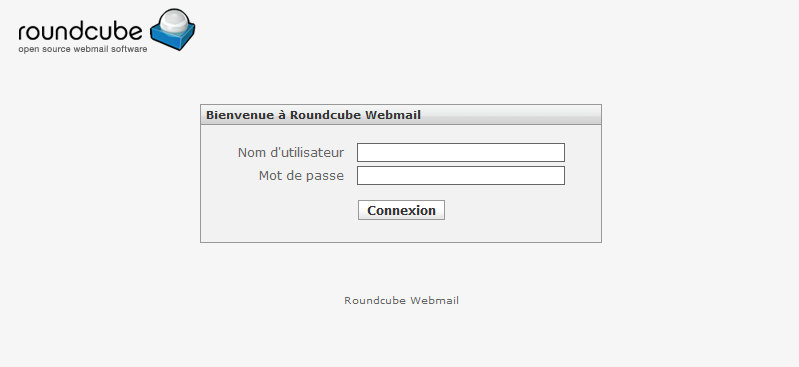799x367 pixels.
Task: Click the word 'Roundcube' in the footer
Action: (375, 301)
